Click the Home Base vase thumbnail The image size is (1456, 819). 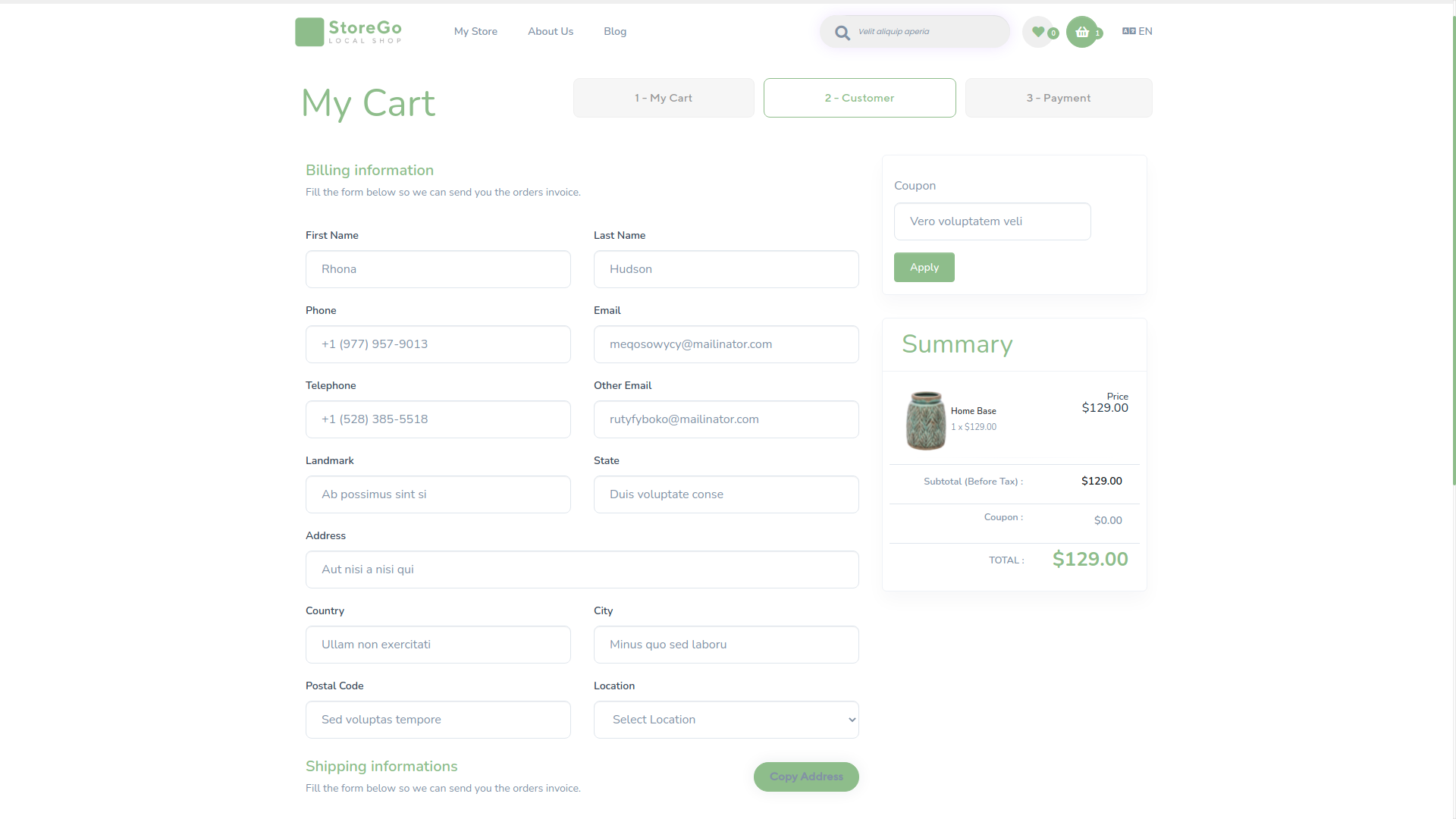[x=925, y=420]
